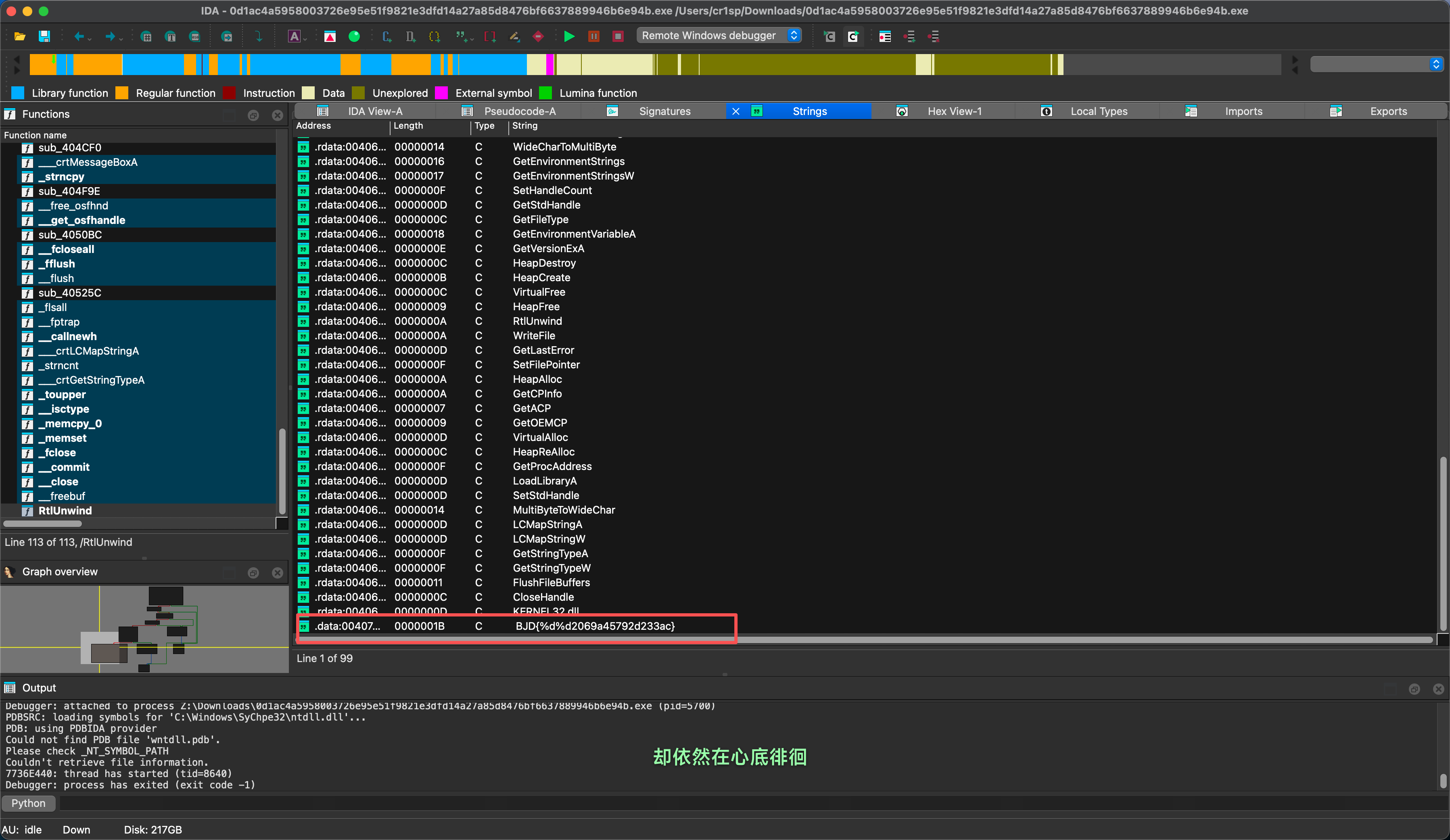Jump forward with the right arrow
Viewport: 1450px width, 840px height.
(110, 36)
